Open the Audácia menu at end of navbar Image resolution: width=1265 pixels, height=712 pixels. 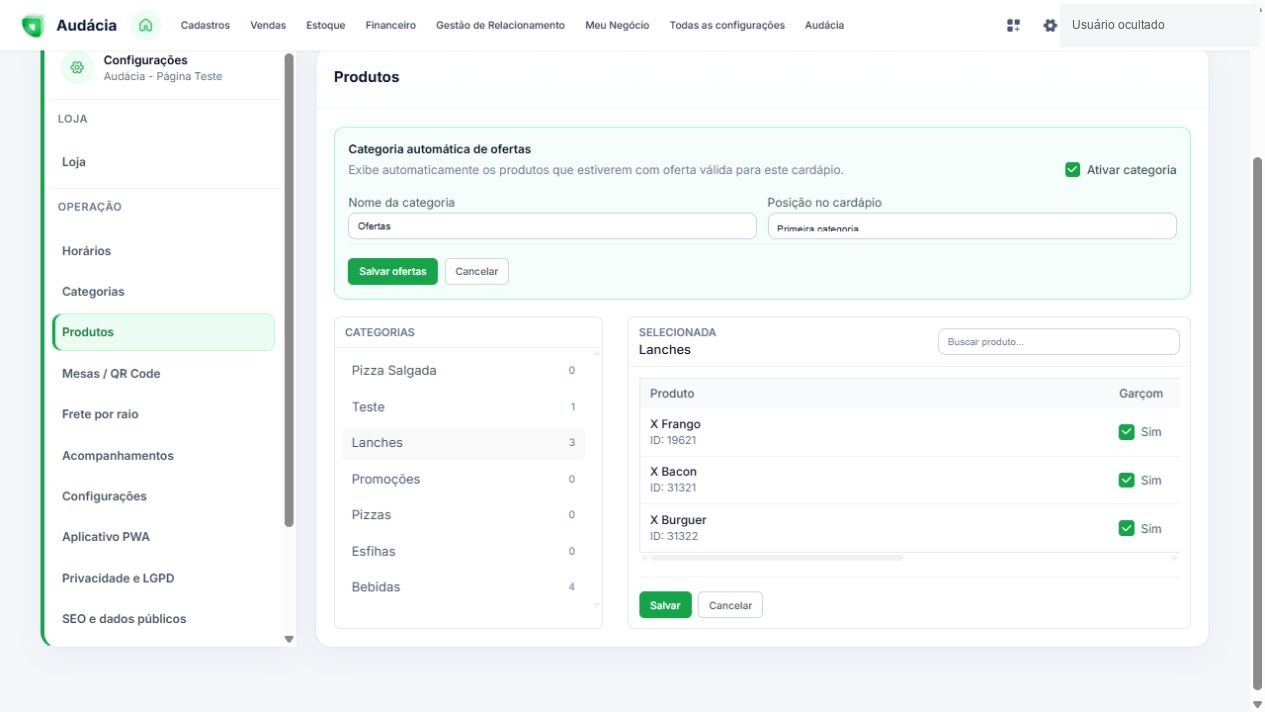tap(824, 25)
